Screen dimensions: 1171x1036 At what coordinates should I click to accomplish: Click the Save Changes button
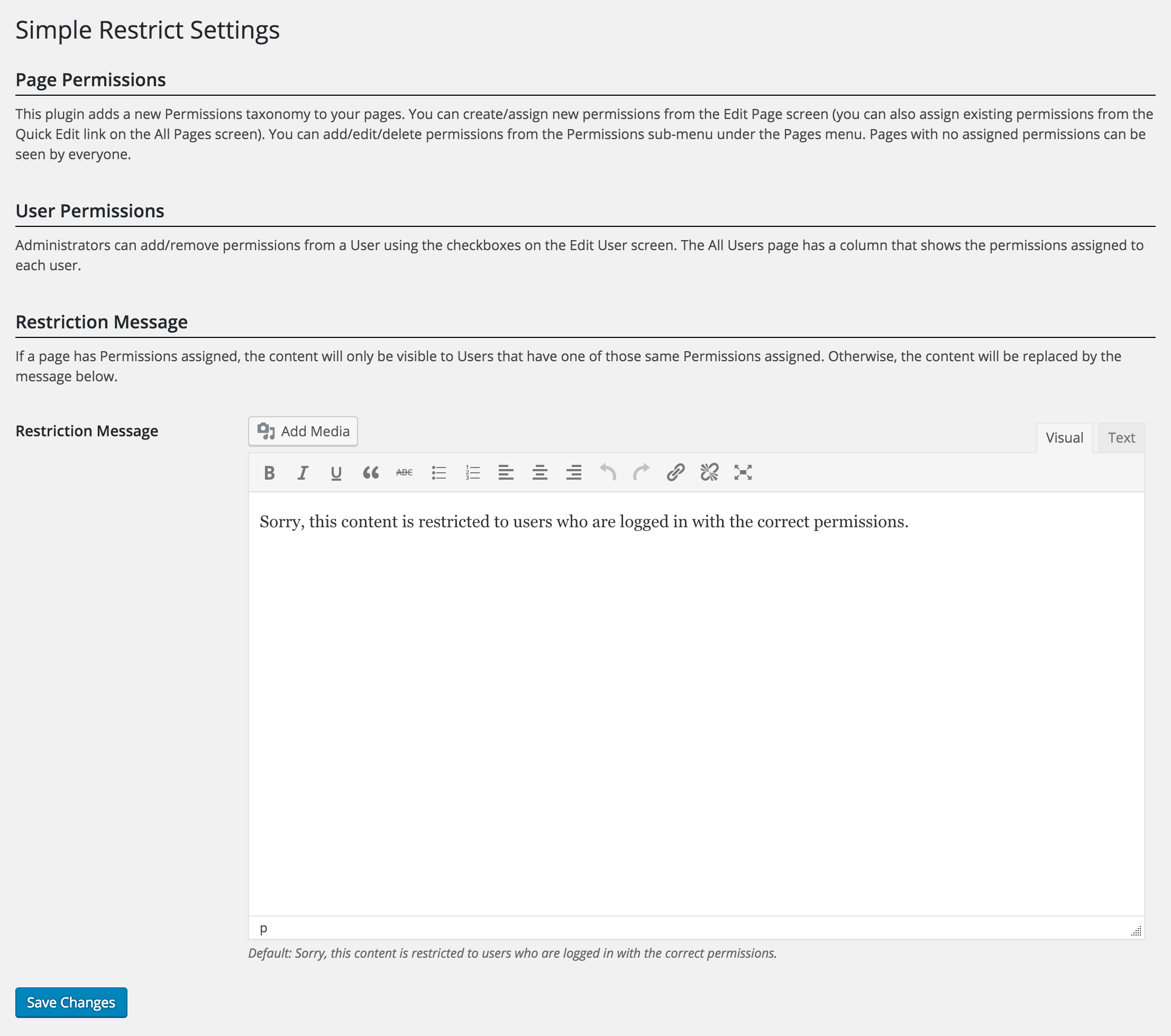click(71, 1002)
